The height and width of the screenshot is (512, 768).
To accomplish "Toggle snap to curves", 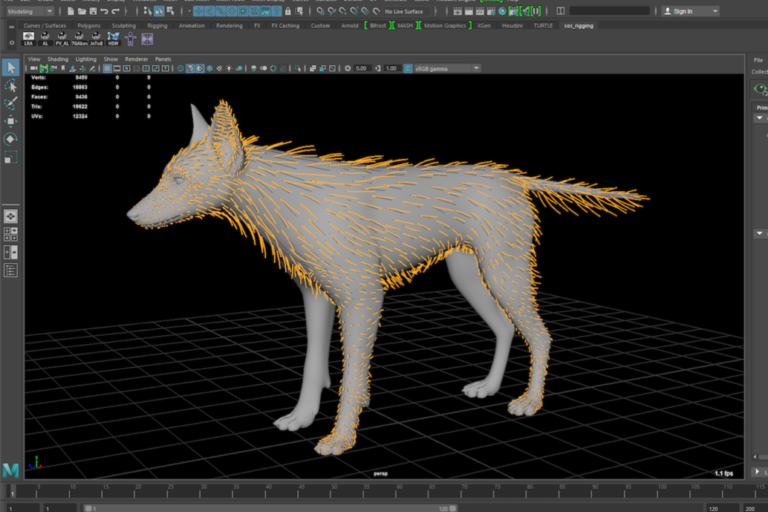I will pyautogui.click(x=332, y=11).
